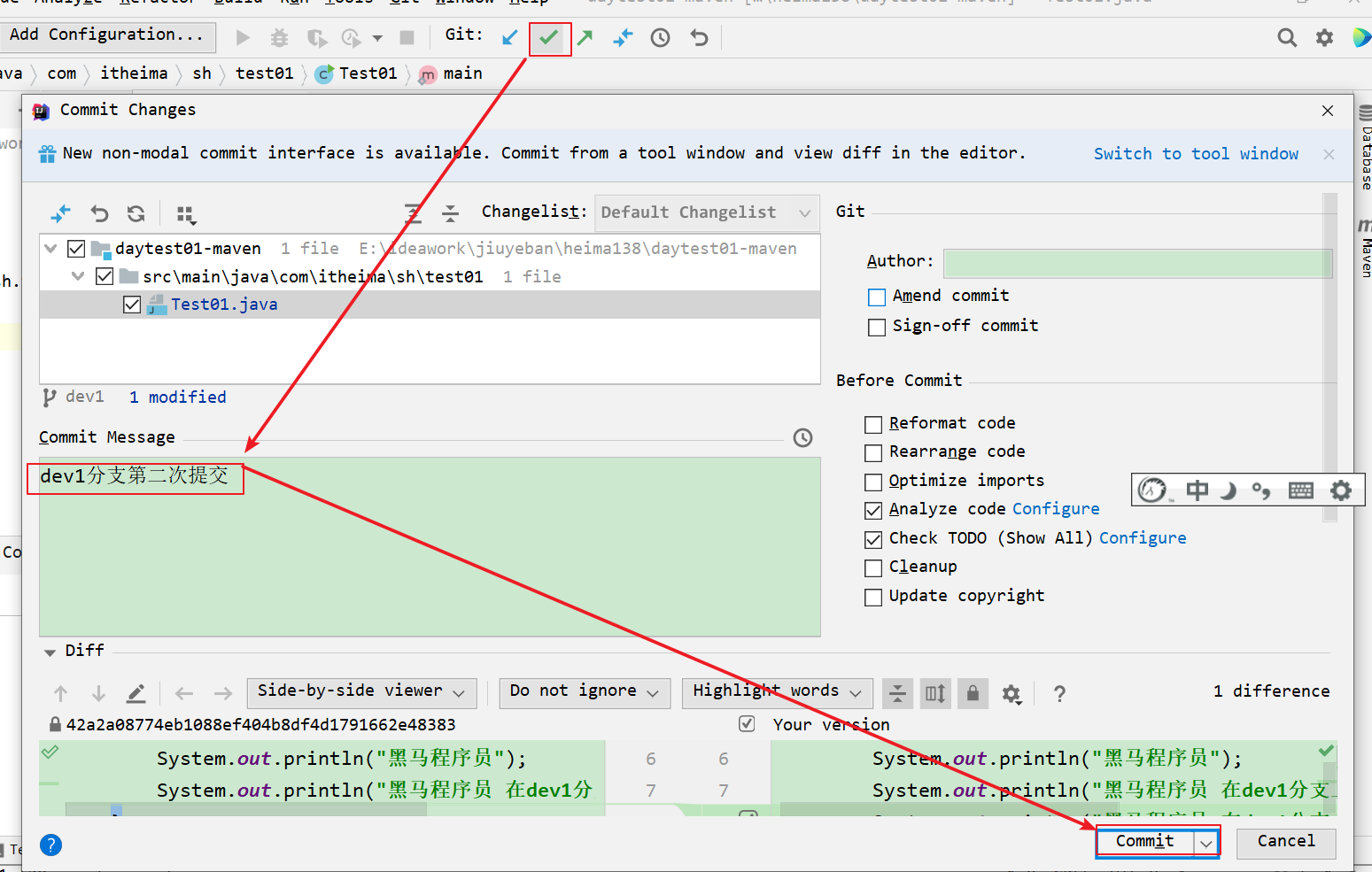Open commit message history clock icon

click(x=802, y=437)
